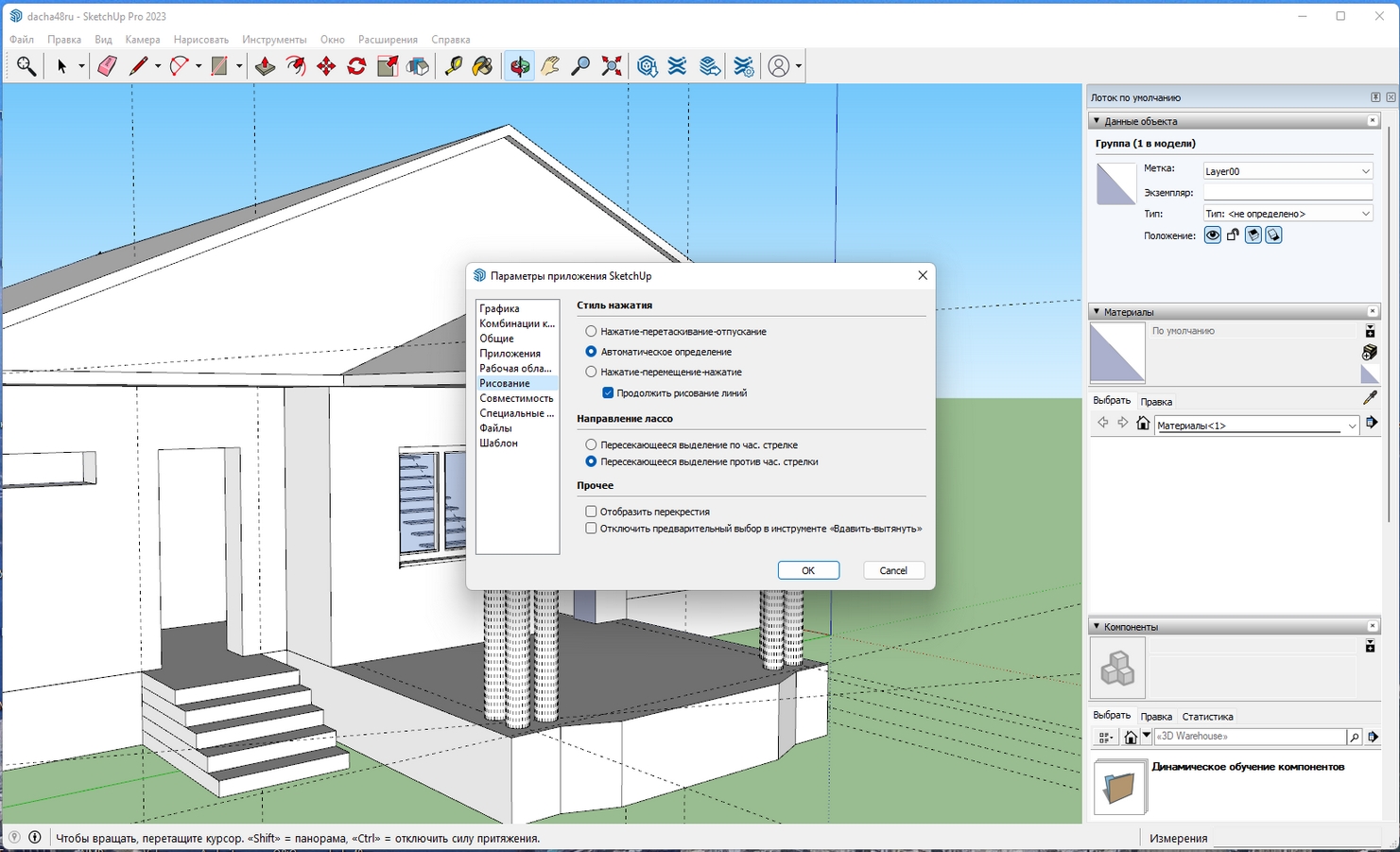1400x852 pixels.
Task: Select the Eraser tool in toolbar
Action: [x=107, y=66]
